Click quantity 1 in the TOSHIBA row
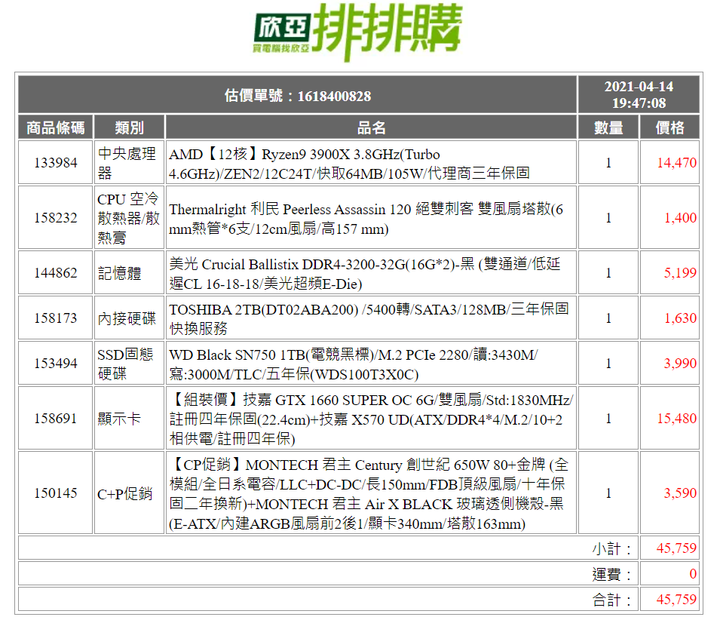Viewport: 720px width, 617px height. pyautogui.click(x=608, y=318)
